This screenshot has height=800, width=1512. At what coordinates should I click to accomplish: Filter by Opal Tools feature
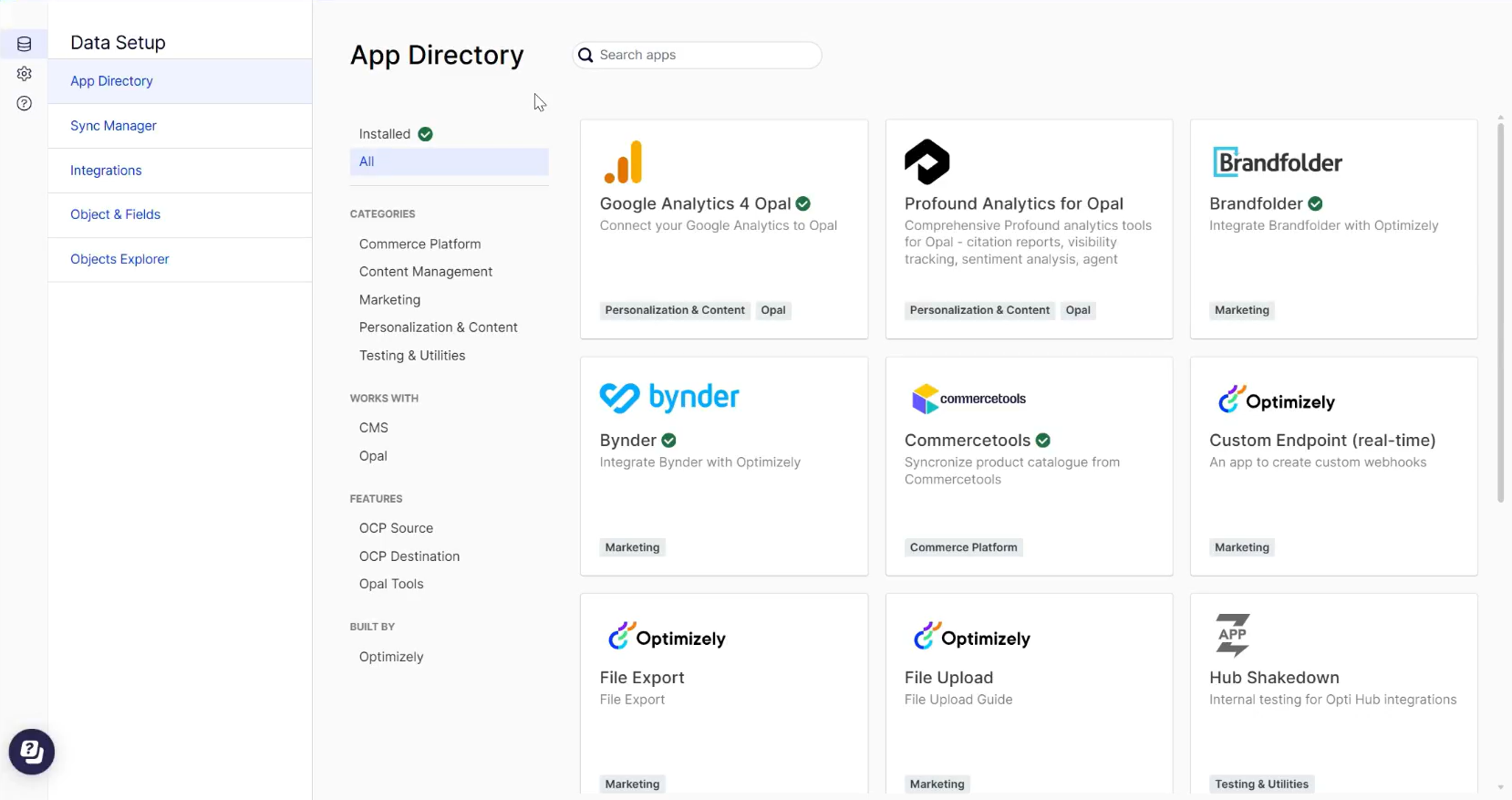391,584
